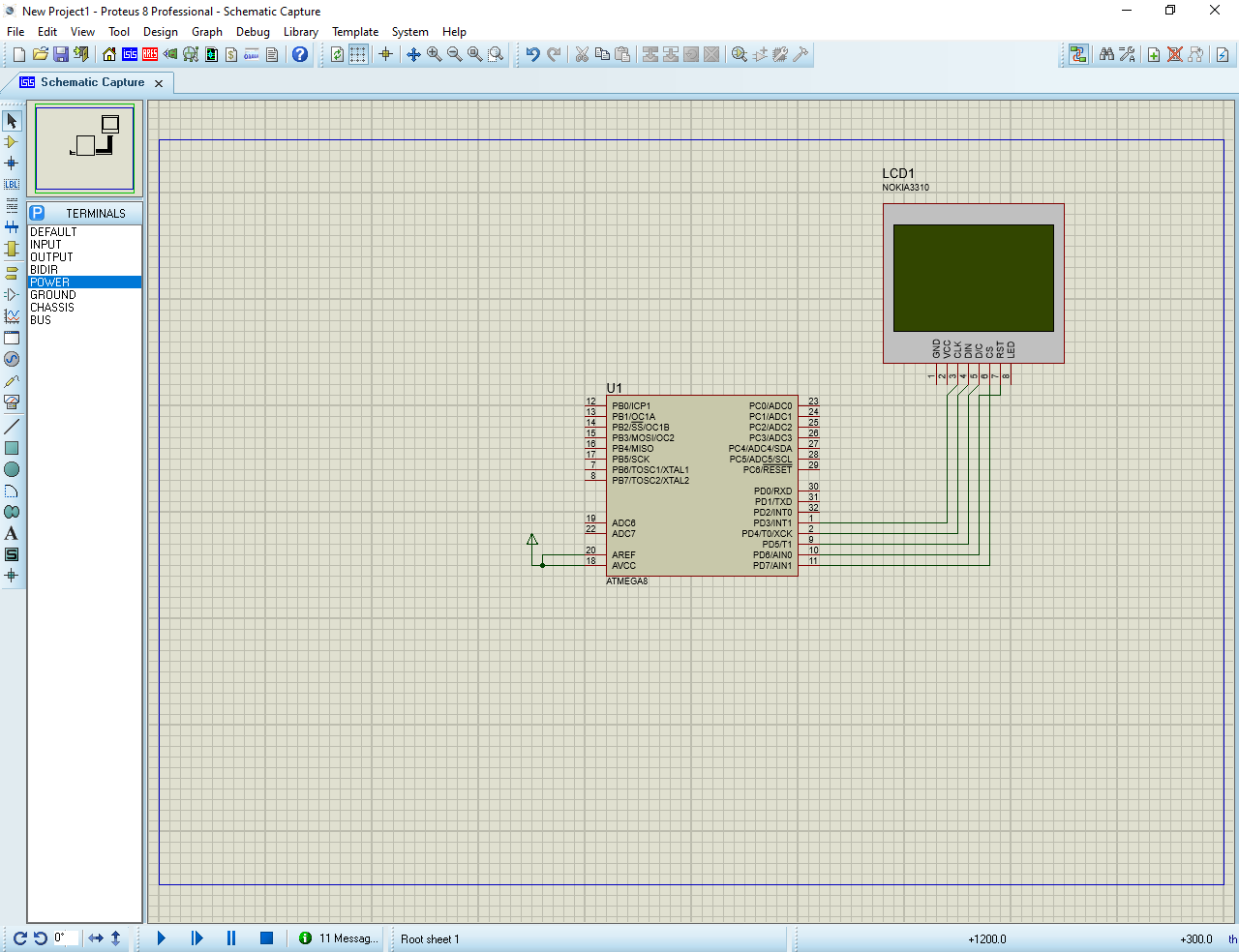Close the Schematic Capture tab
Viewport: 1239px width, 952px height.
[159, 83]
